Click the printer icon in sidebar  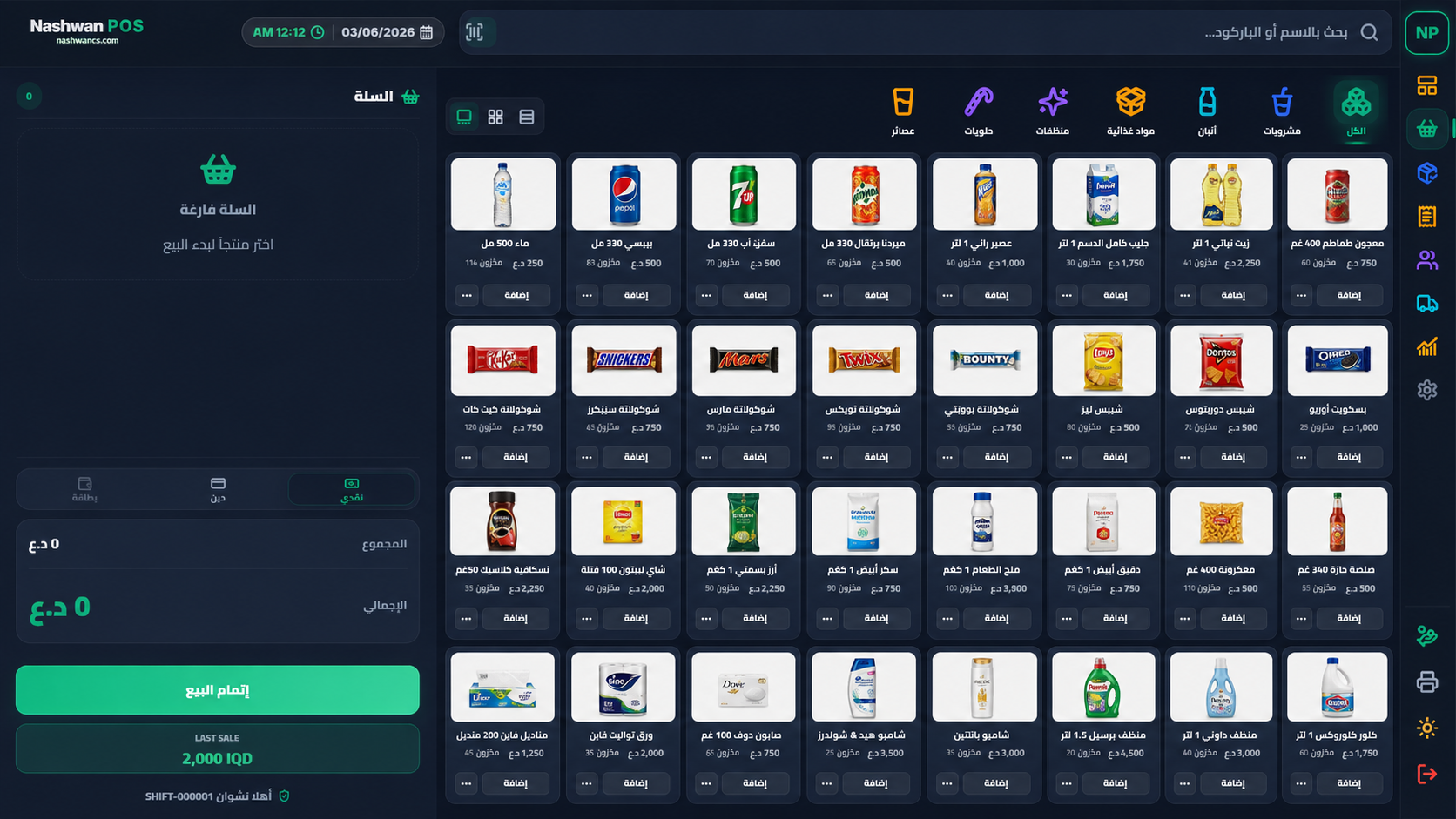1426,681
